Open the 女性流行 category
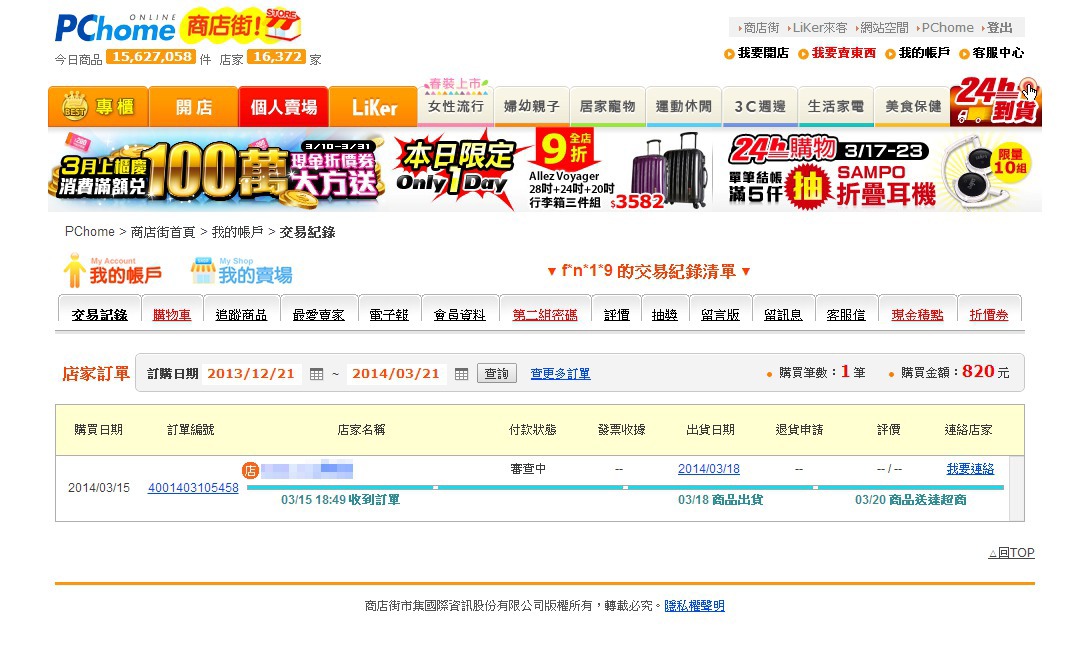The width and height of the screenshot is (1077, 646). (x=455, y=106)
